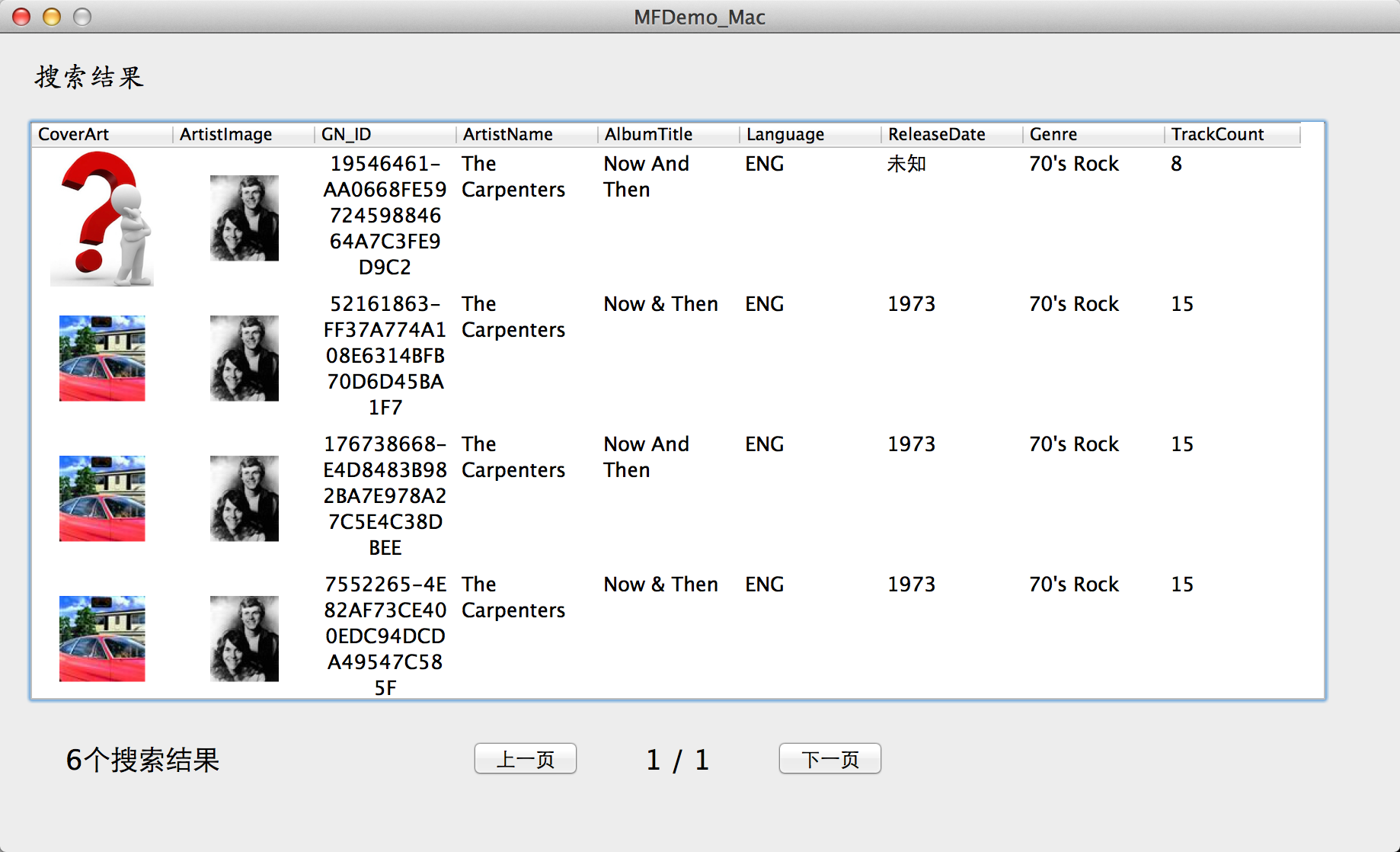Click the track count value 8
Image resolution: width=1400 pixels, height=852 pixels.
(1177, 164)
